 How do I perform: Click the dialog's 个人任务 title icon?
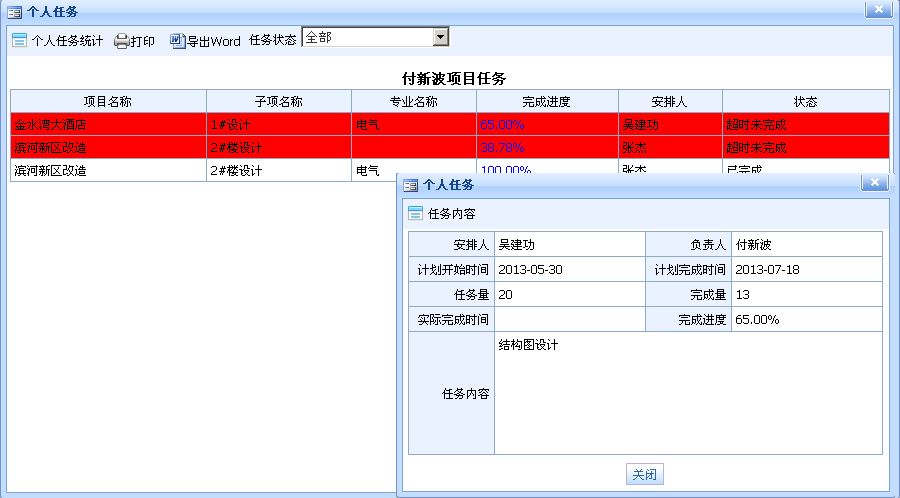coord(411,185)
